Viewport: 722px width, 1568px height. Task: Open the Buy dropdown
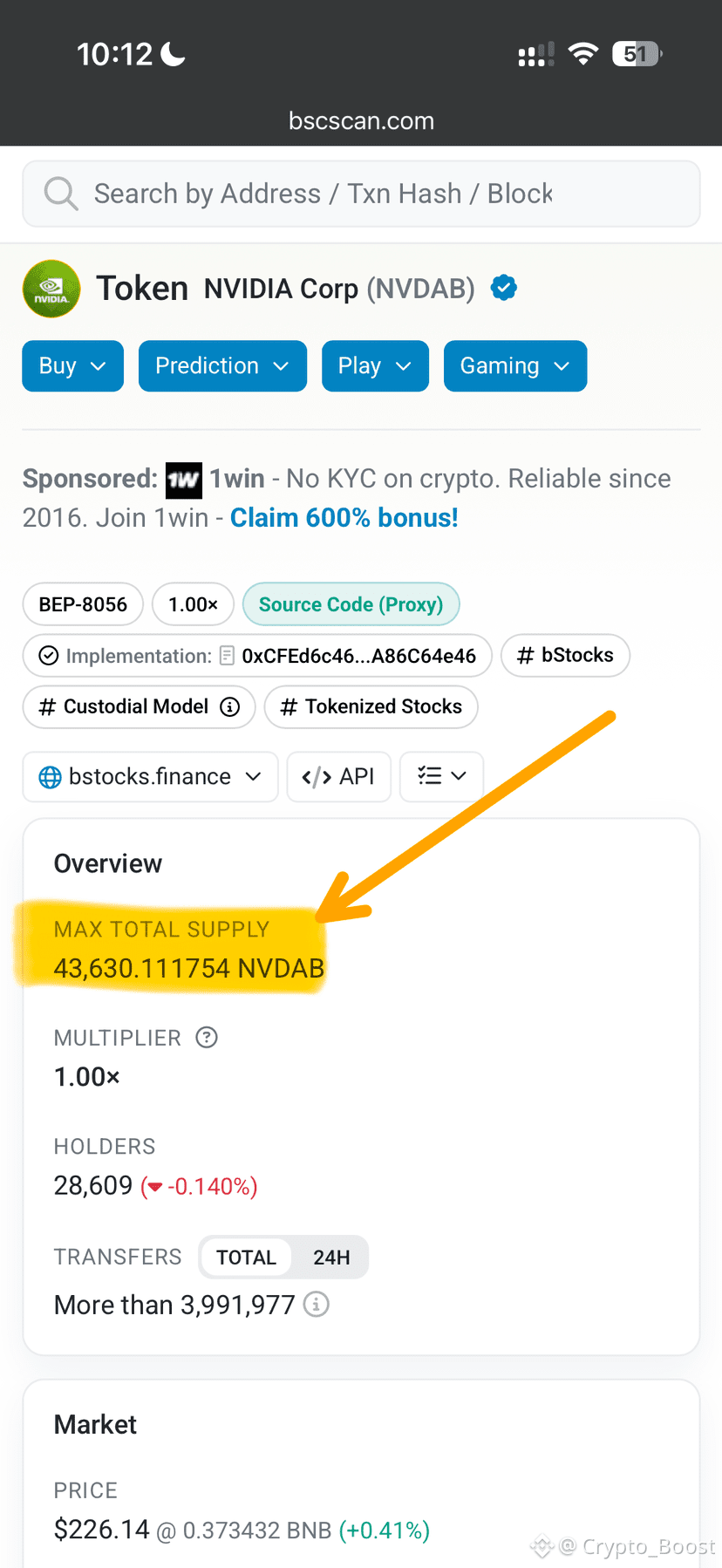[x=72, y=366]
